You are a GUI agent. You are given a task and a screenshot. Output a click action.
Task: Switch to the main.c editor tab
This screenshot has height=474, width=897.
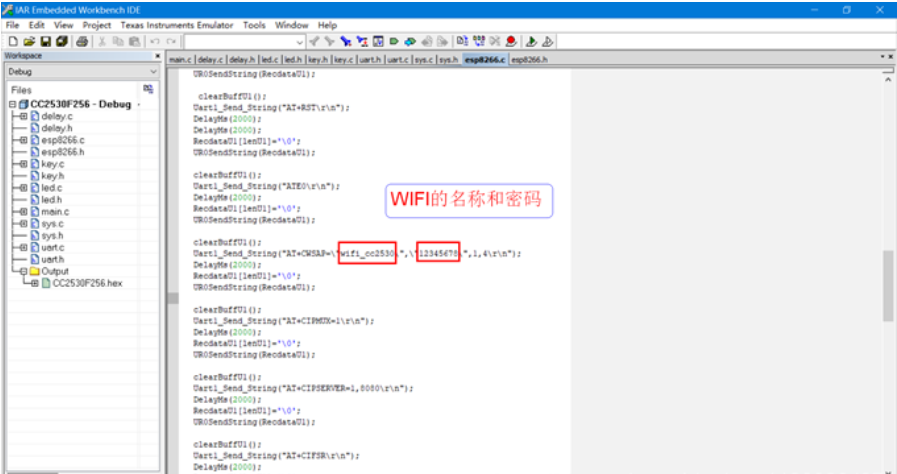click(x=181, y=59)
